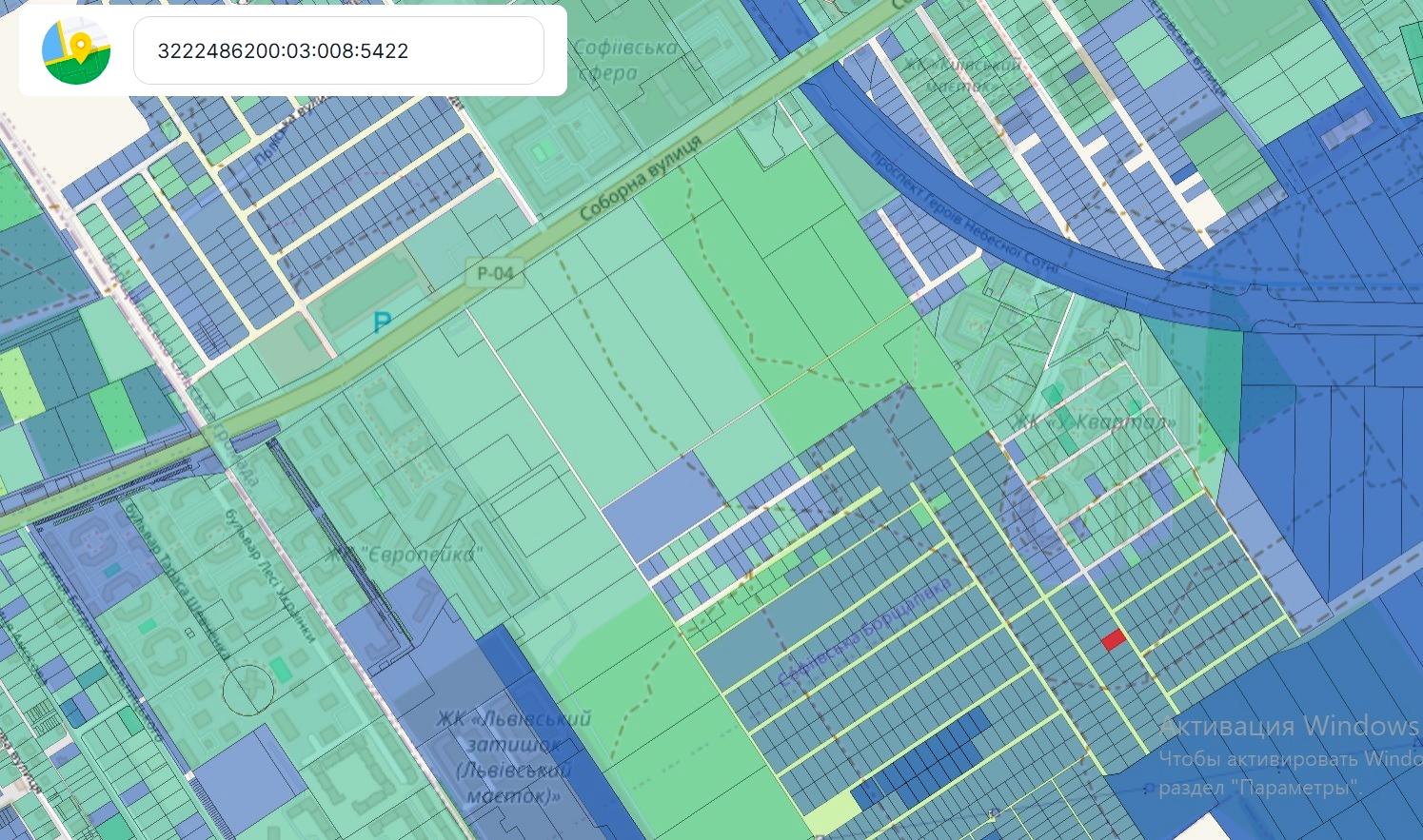Click the Активация Windows watermark text
The image size is (1423, 840).
click(x=1289, y=727)
